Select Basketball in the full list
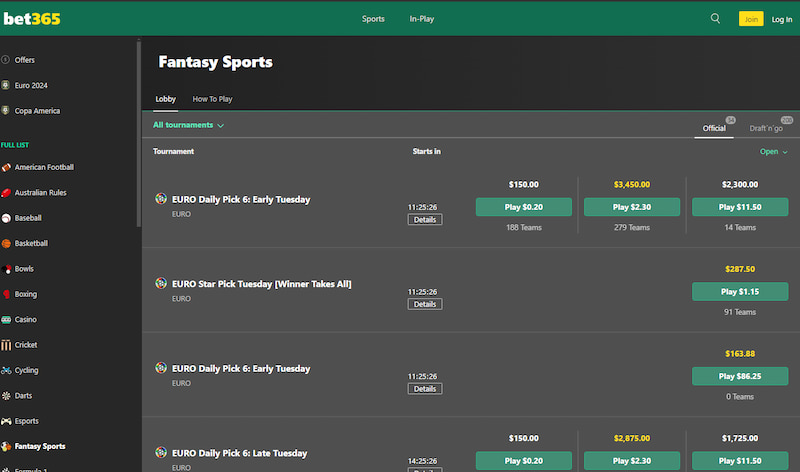The width and height of the screenshot is (800, 472). [x=31, y=243]
